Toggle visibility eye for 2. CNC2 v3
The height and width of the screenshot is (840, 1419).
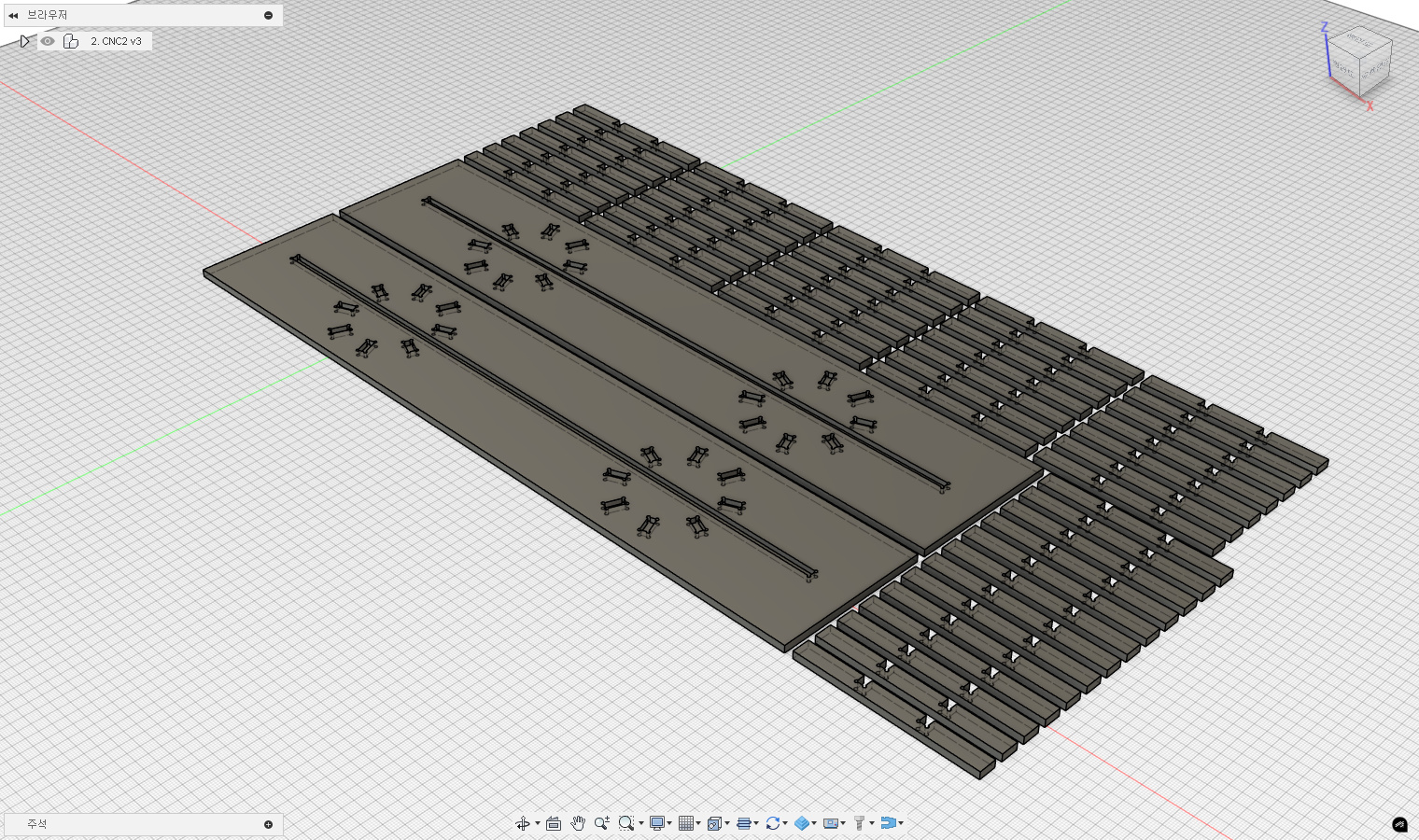click(48, 41)
